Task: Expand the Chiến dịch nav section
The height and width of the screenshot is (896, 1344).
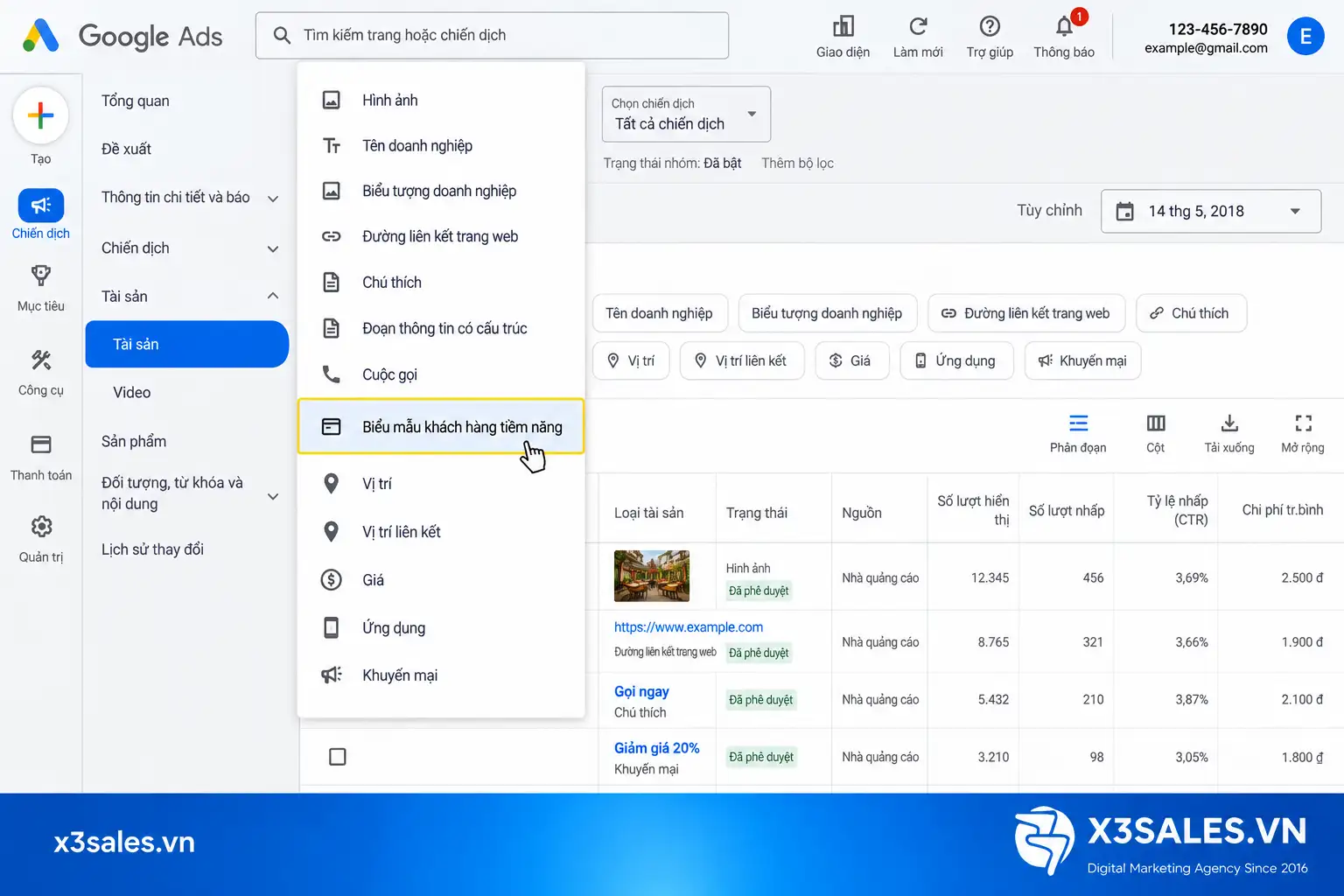Action: [273, 249]
